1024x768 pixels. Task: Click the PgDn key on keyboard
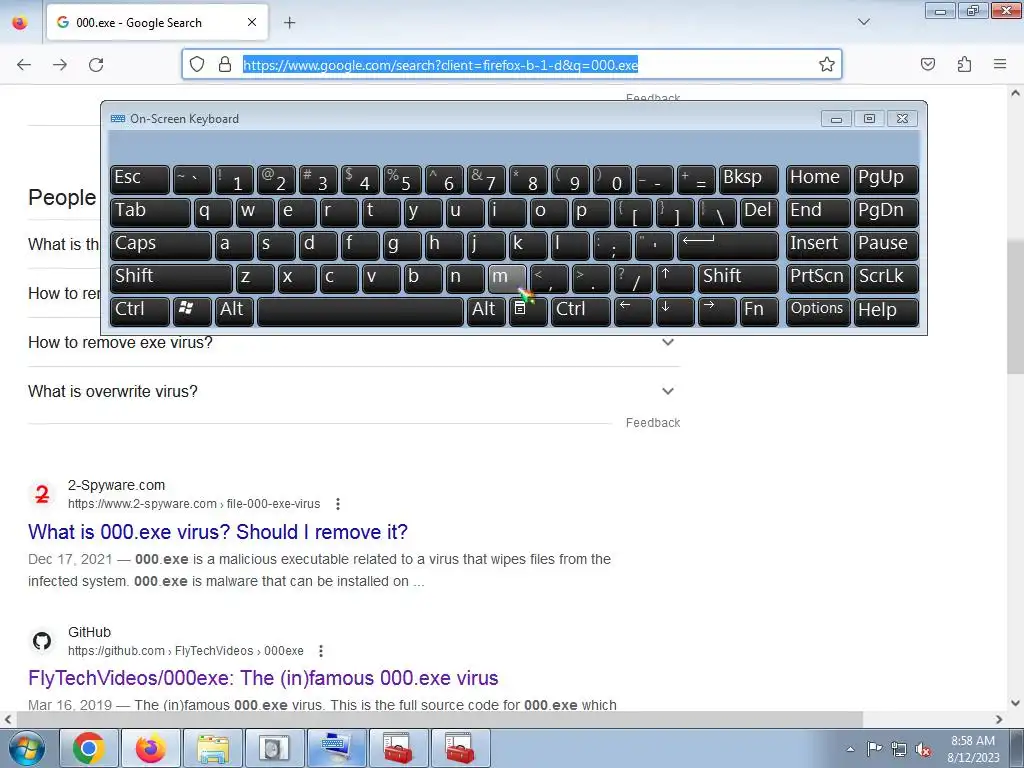click(886, 212)
